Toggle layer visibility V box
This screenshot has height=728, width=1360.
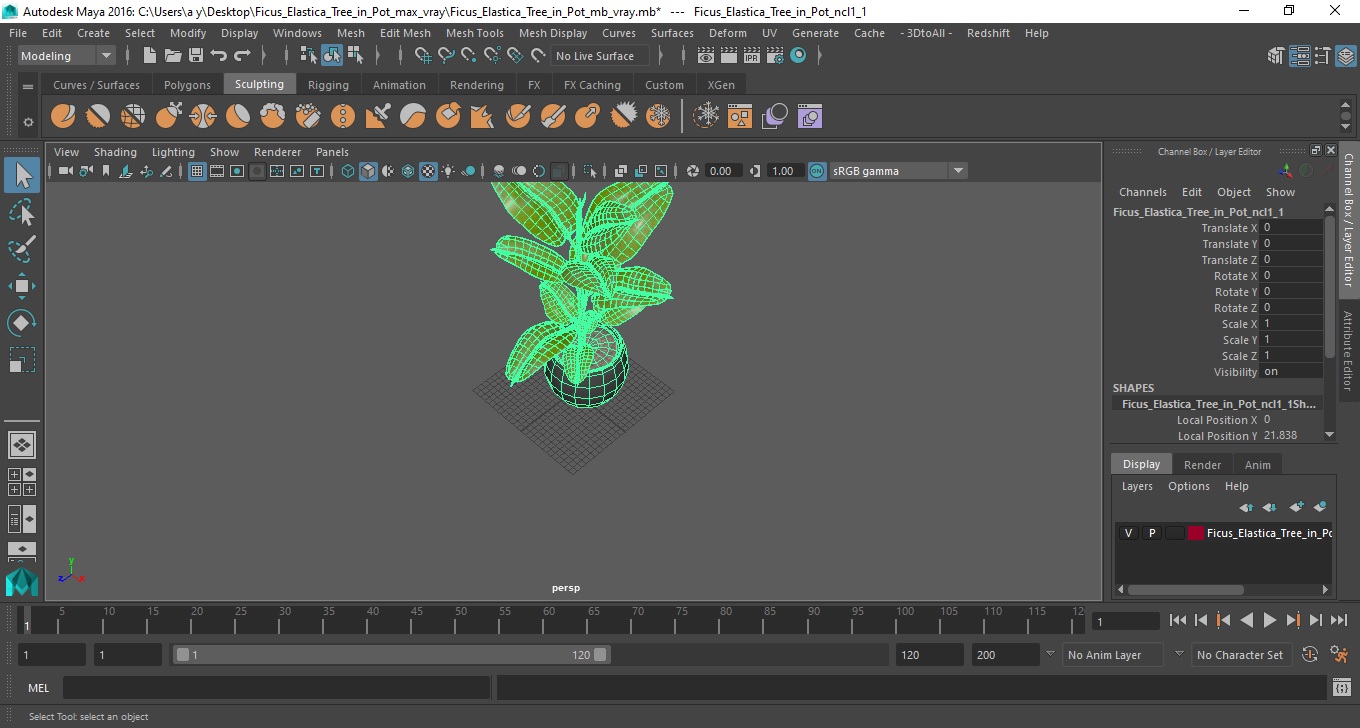(x=1128, y=533)
